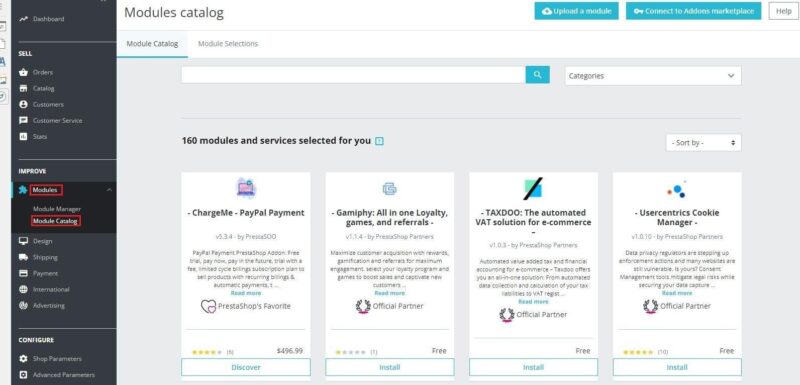Screen dimensions: 800x385
Task: Click the Orders basket icon
Action: [x=23, y=72]
